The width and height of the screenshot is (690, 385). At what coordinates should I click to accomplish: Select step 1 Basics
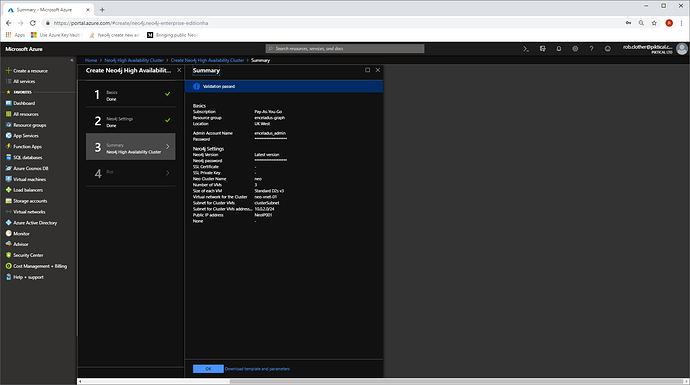pos(131,95)
